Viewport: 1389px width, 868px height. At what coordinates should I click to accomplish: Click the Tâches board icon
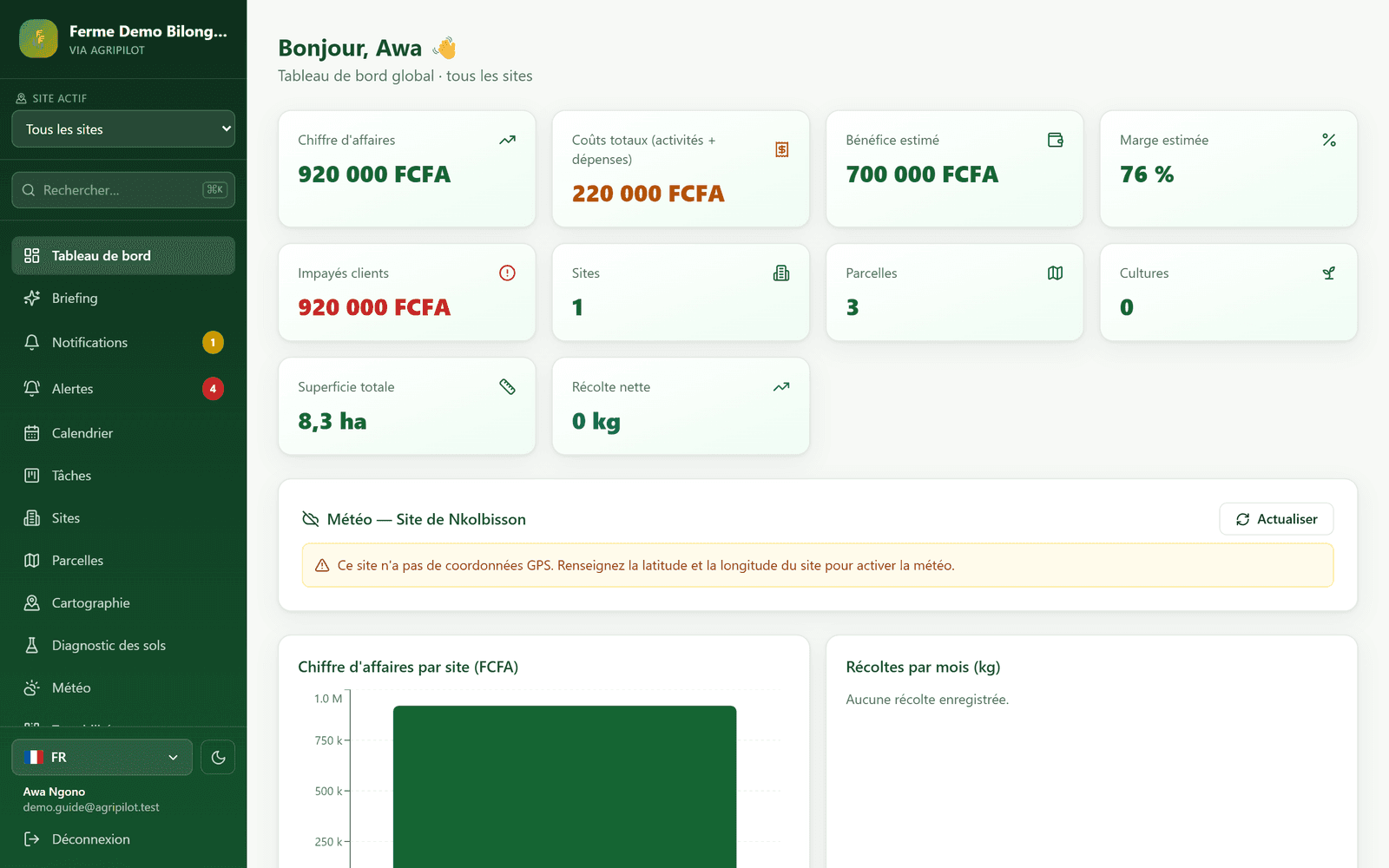[x=32, y=476]
